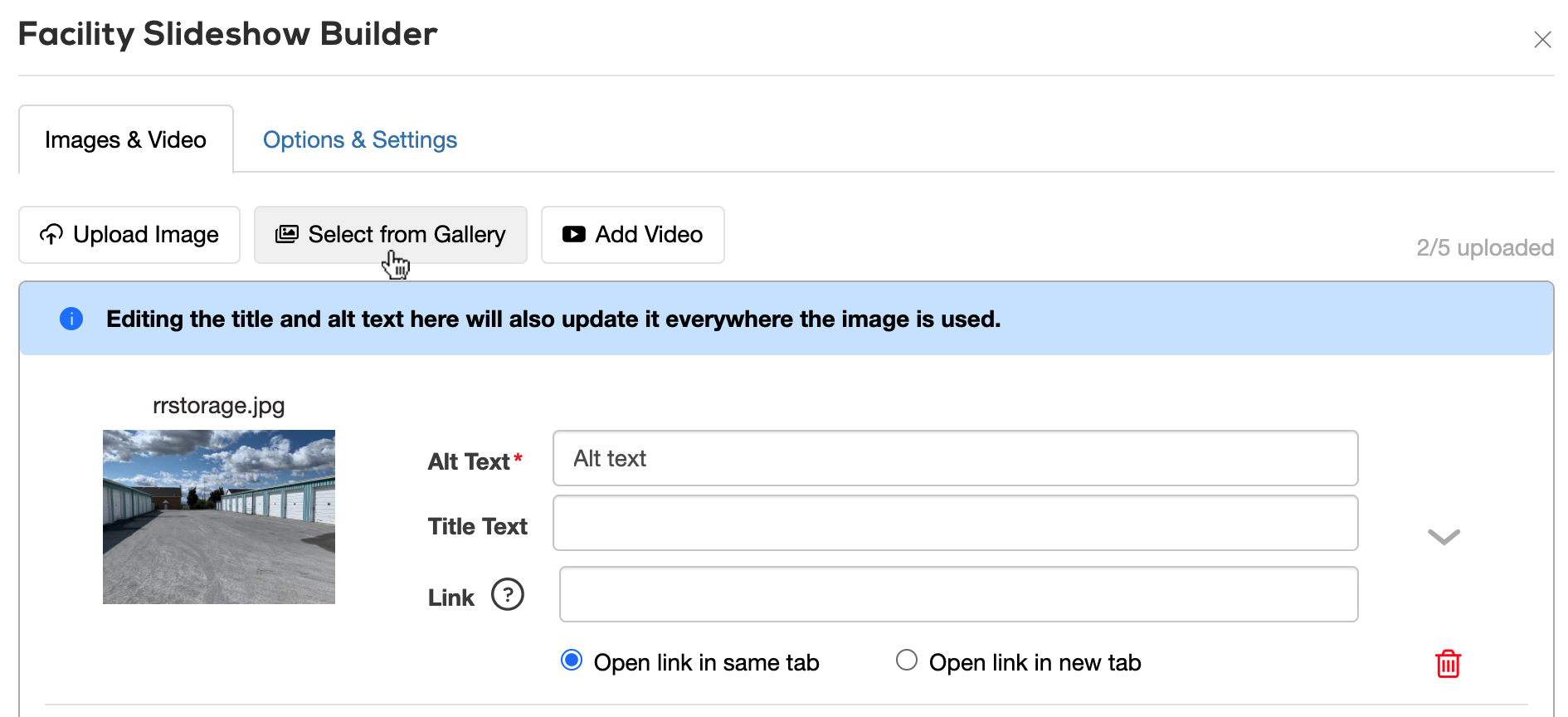Click the rrstorage.jpg thumbnail image
The image size is (1568, 717).
(x=219, y=516)
